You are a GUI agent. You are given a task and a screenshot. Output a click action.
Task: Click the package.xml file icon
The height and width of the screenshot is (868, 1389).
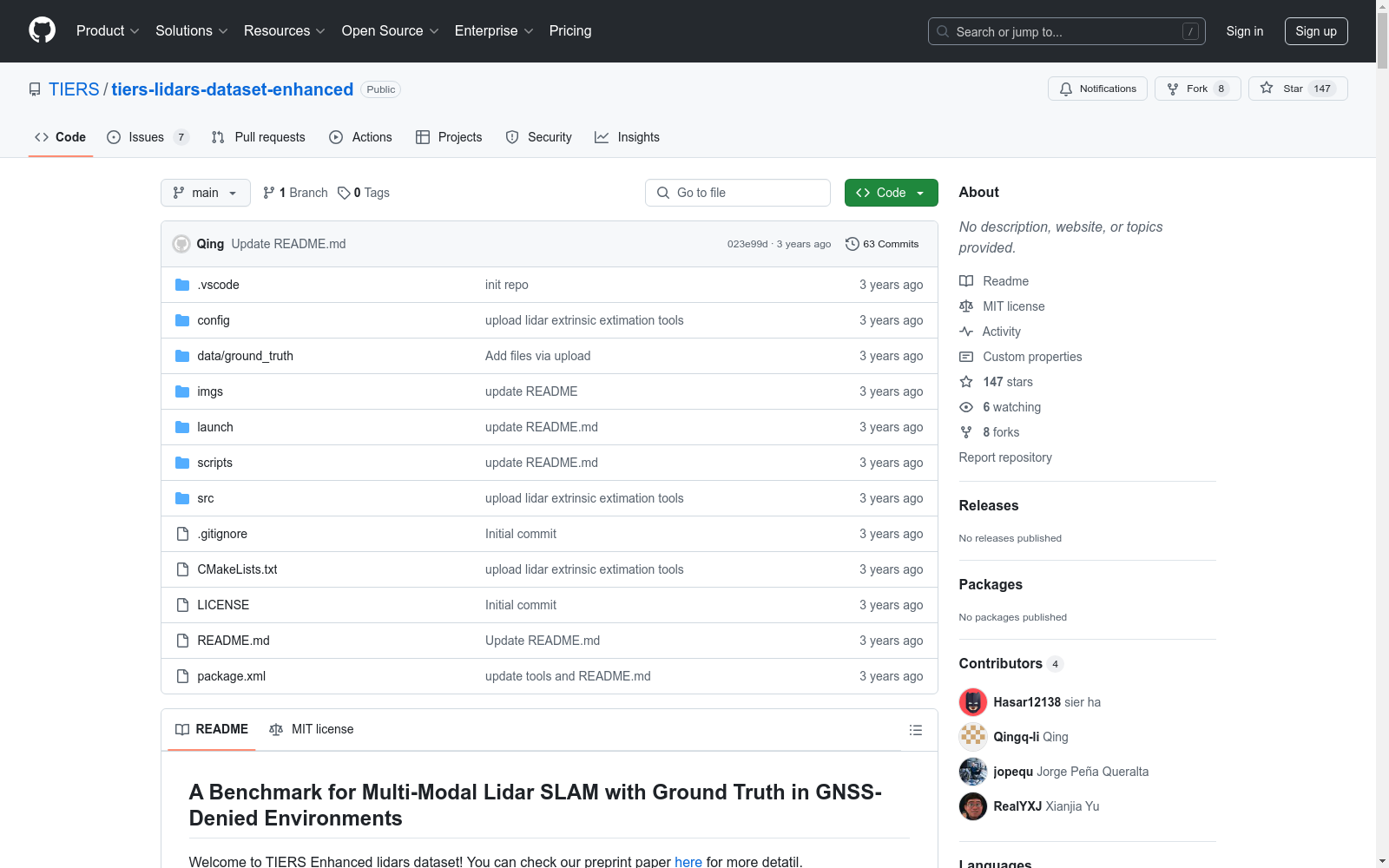182,676
